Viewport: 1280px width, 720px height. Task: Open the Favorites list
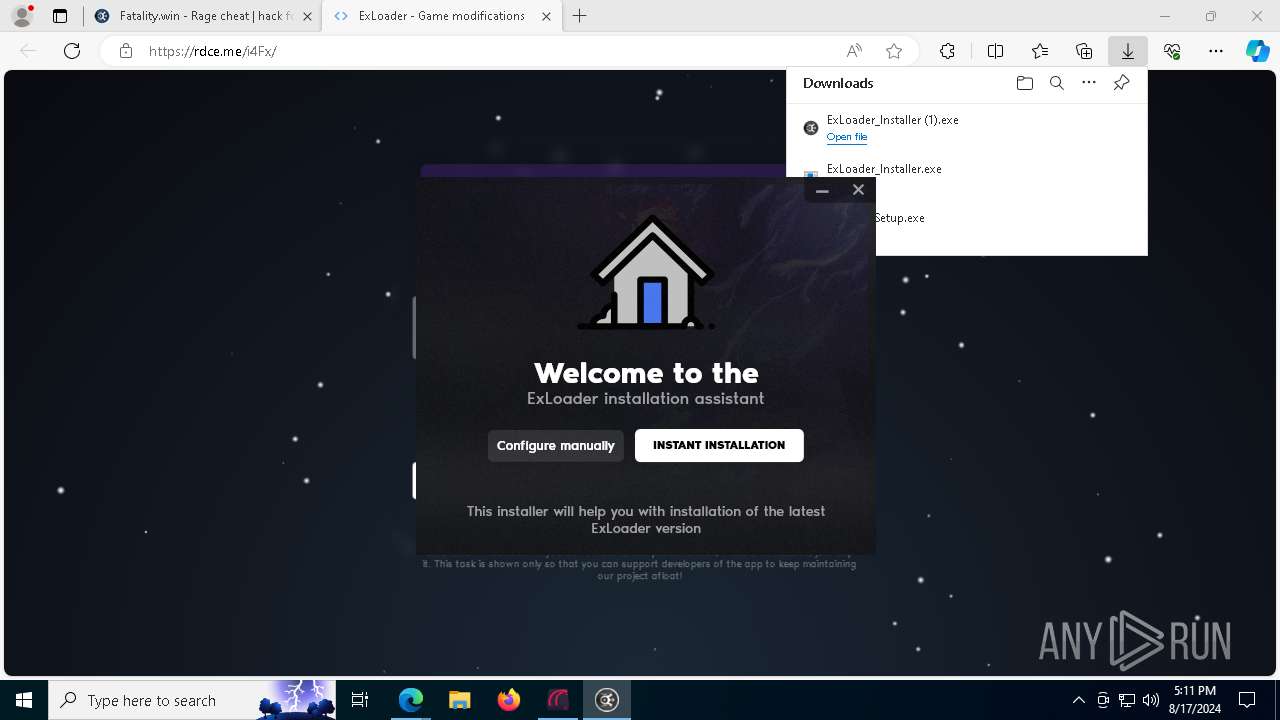(x=1040, y=51)
